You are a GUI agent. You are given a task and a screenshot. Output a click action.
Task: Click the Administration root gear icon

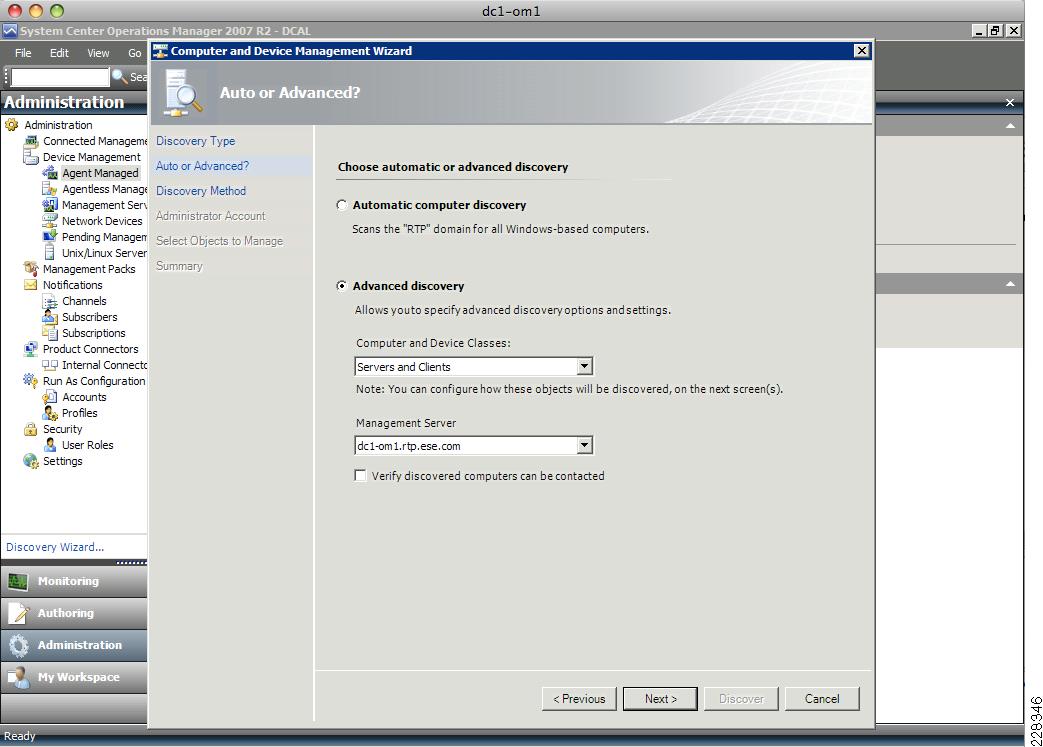pos(11,124)
